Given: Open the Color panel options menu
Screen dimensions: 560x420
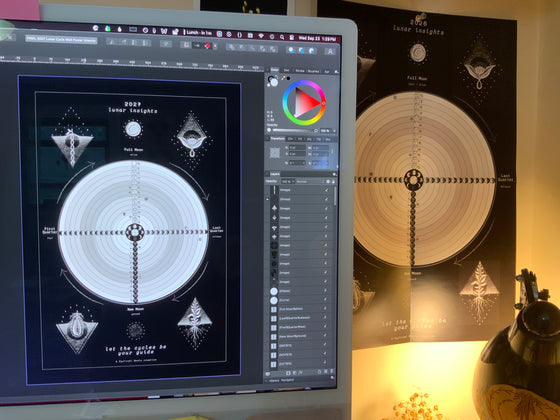Looking at the screenshot, I should [x=336, y=72].
